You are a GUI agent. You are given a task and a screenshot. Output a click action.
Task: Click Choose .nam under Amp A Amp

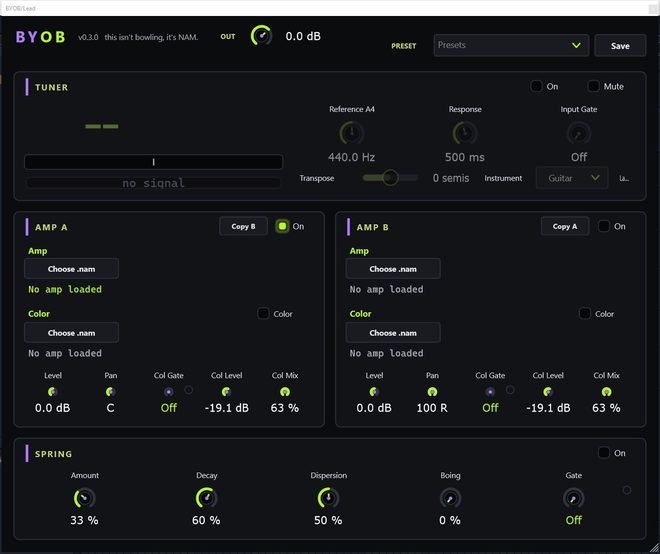[71, 269]
